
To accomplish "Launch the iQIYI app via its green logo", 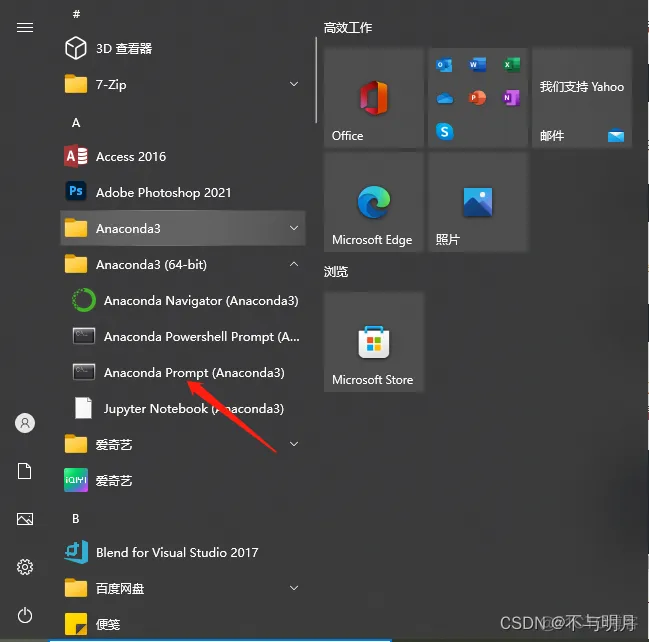I will tap(76, 480).
